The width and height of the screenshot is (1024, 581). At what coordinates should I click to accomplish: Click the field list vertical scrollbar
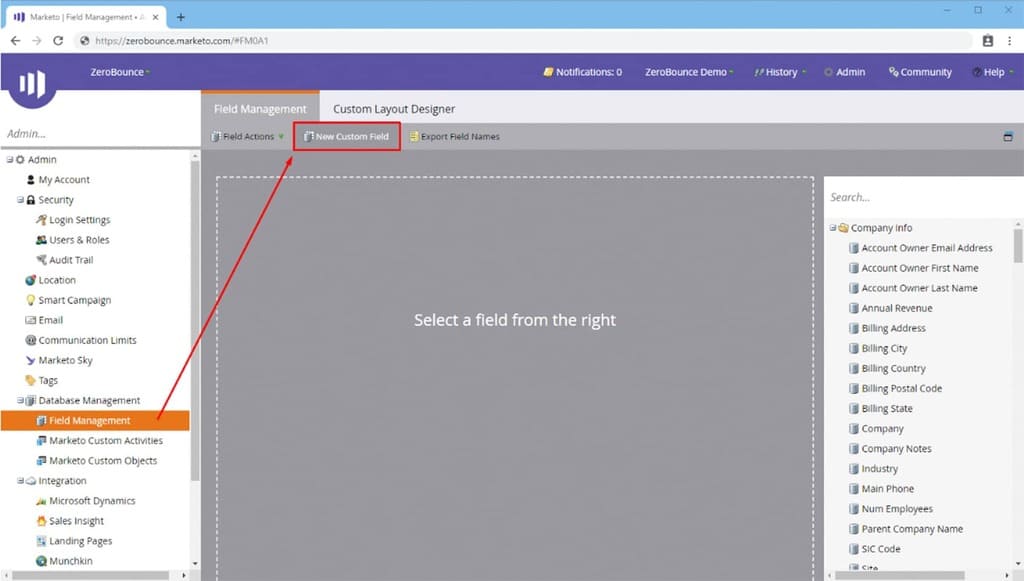click(1018, 245)
